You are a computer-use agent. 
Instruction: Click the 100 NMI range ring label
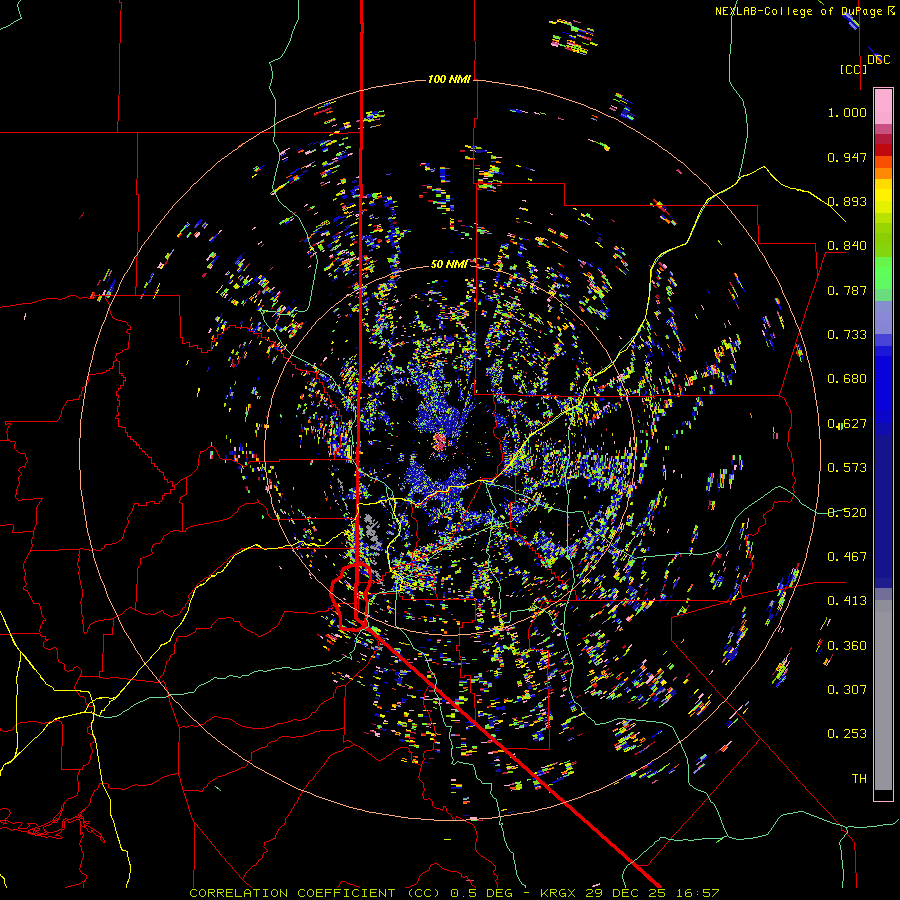[449, 79]
